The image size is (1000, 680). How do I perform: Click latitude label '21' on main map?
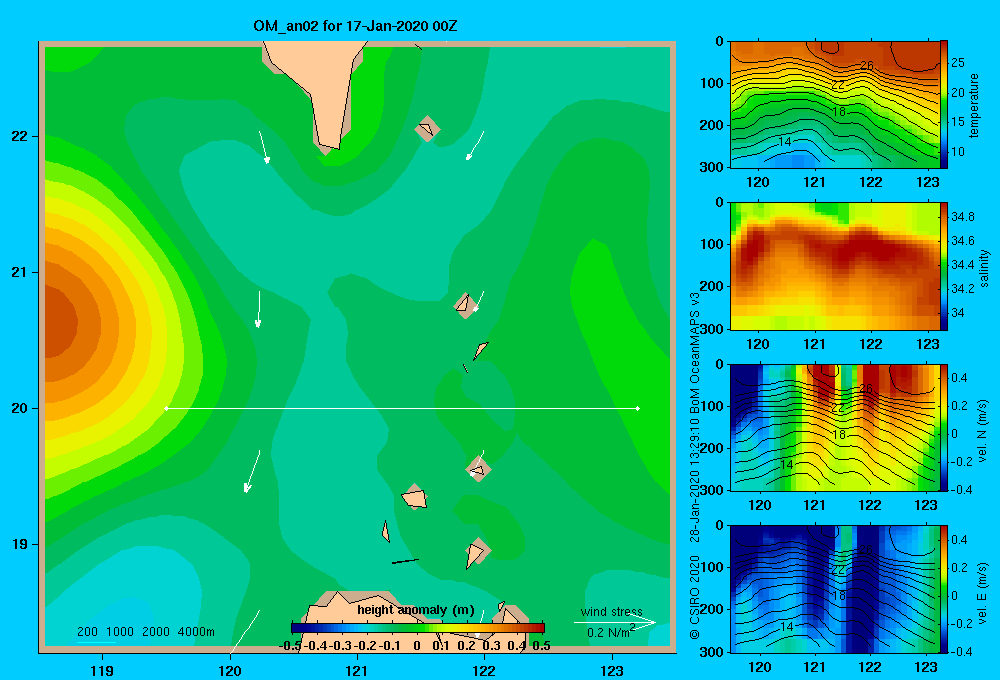19,272
